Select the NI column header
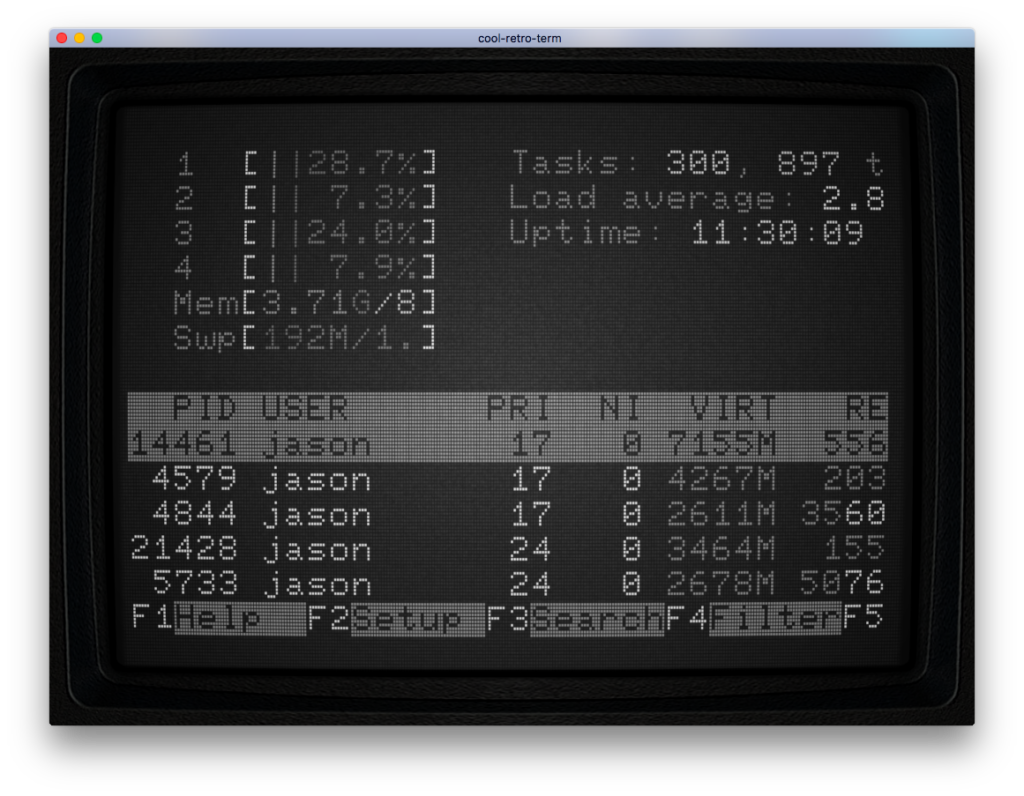 click(x=620, y=409)
